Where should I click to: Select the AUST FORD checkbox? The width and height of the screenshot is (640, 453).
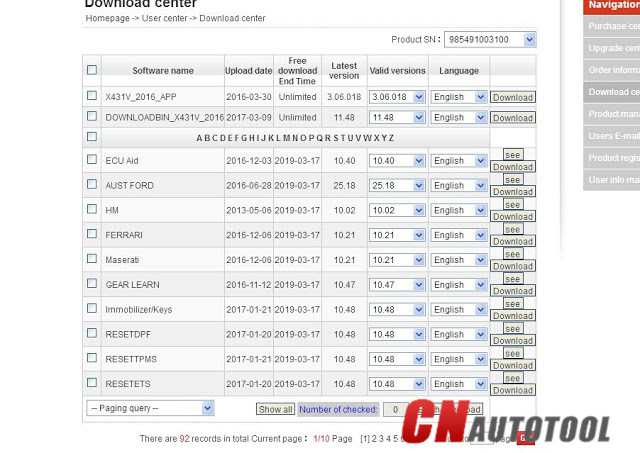[x=92, y=184]
